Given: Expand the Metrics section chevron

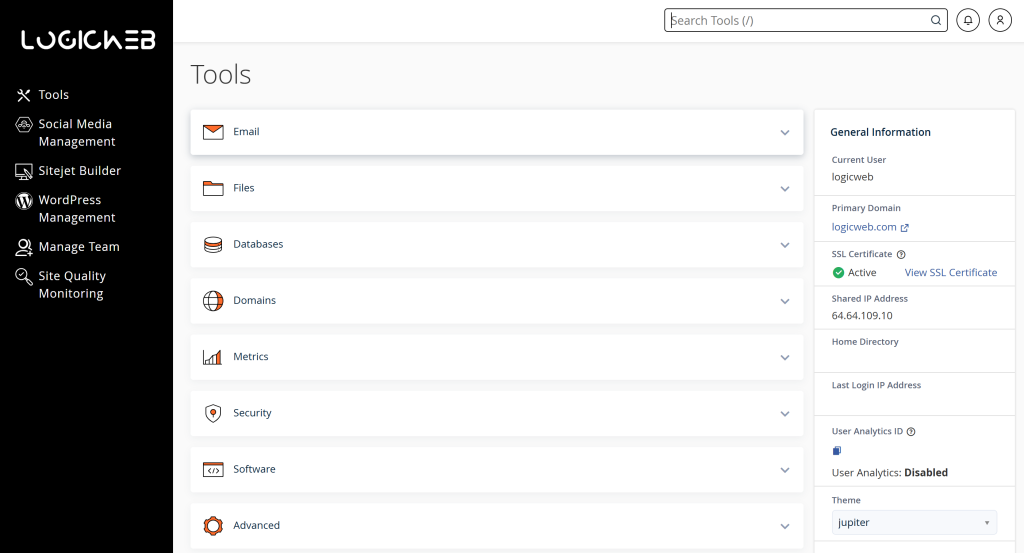Looking at the screenshot, I should pos(785,357).
